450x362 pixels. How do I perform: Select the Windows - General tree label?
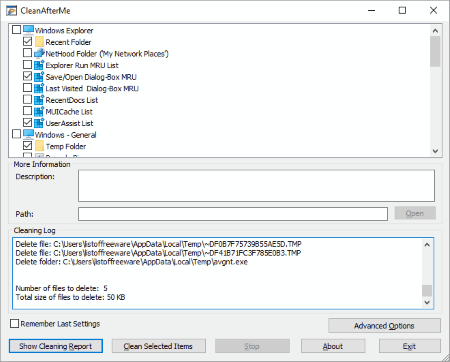click(x=66, y=135)
